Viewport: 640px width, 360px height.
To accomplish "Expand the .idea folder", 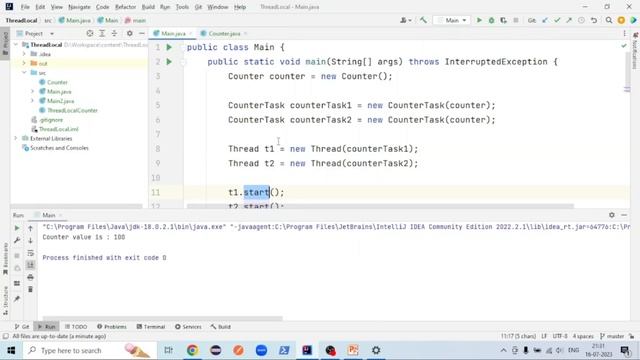I will (24, 54).
